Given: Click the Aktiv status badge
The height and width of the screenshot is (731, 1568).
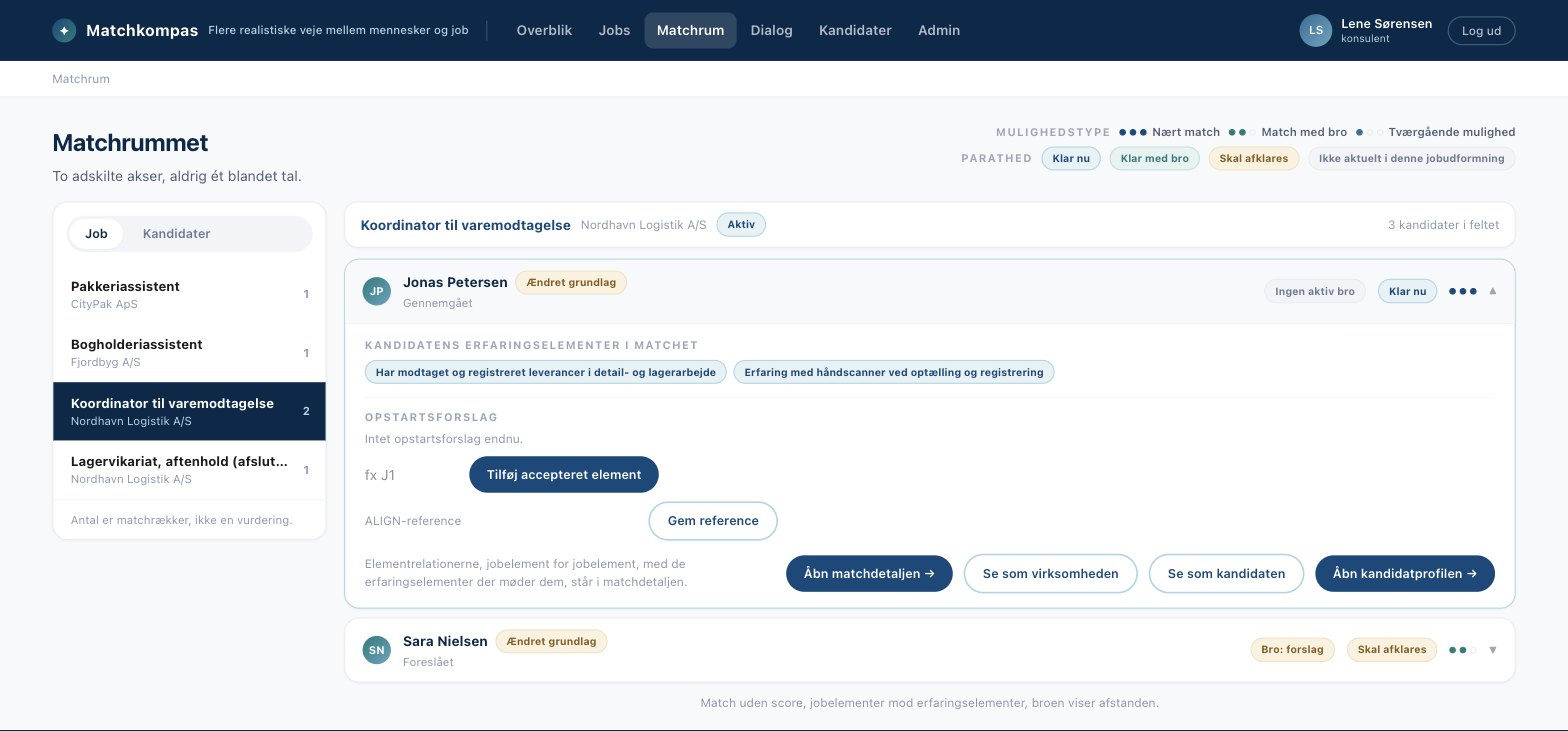Looking at the screenshot, I should click(741, 225).
